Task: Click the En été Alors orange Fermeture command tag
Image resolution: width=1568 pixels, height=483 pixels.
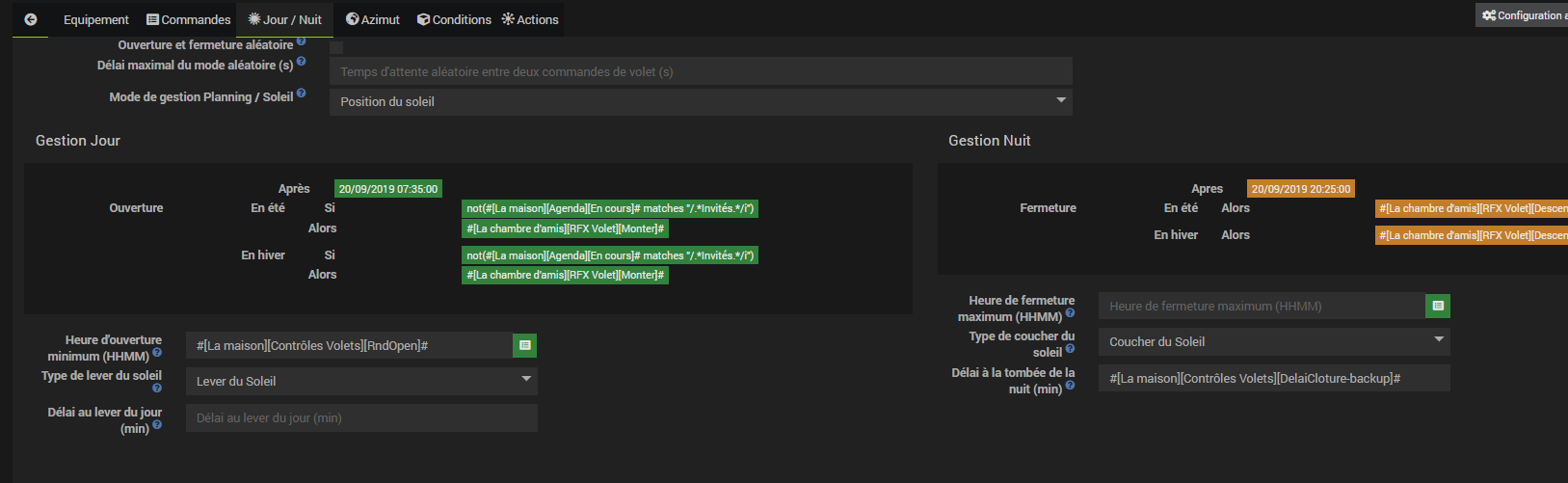Action: (x=1472, y=208)
